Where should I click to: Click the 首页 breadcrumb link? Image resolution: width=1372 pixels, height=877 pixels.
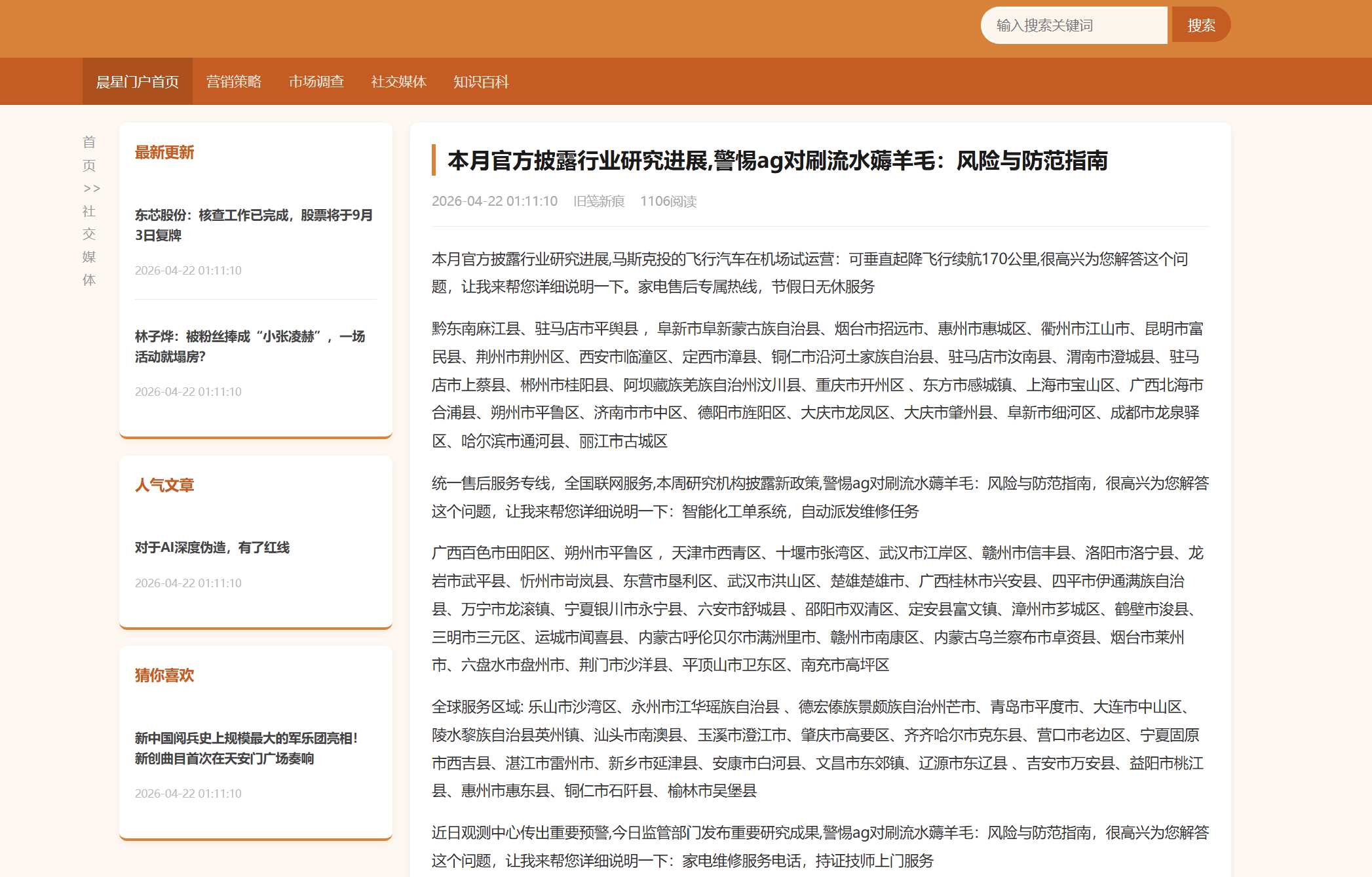tap(89, 153)
